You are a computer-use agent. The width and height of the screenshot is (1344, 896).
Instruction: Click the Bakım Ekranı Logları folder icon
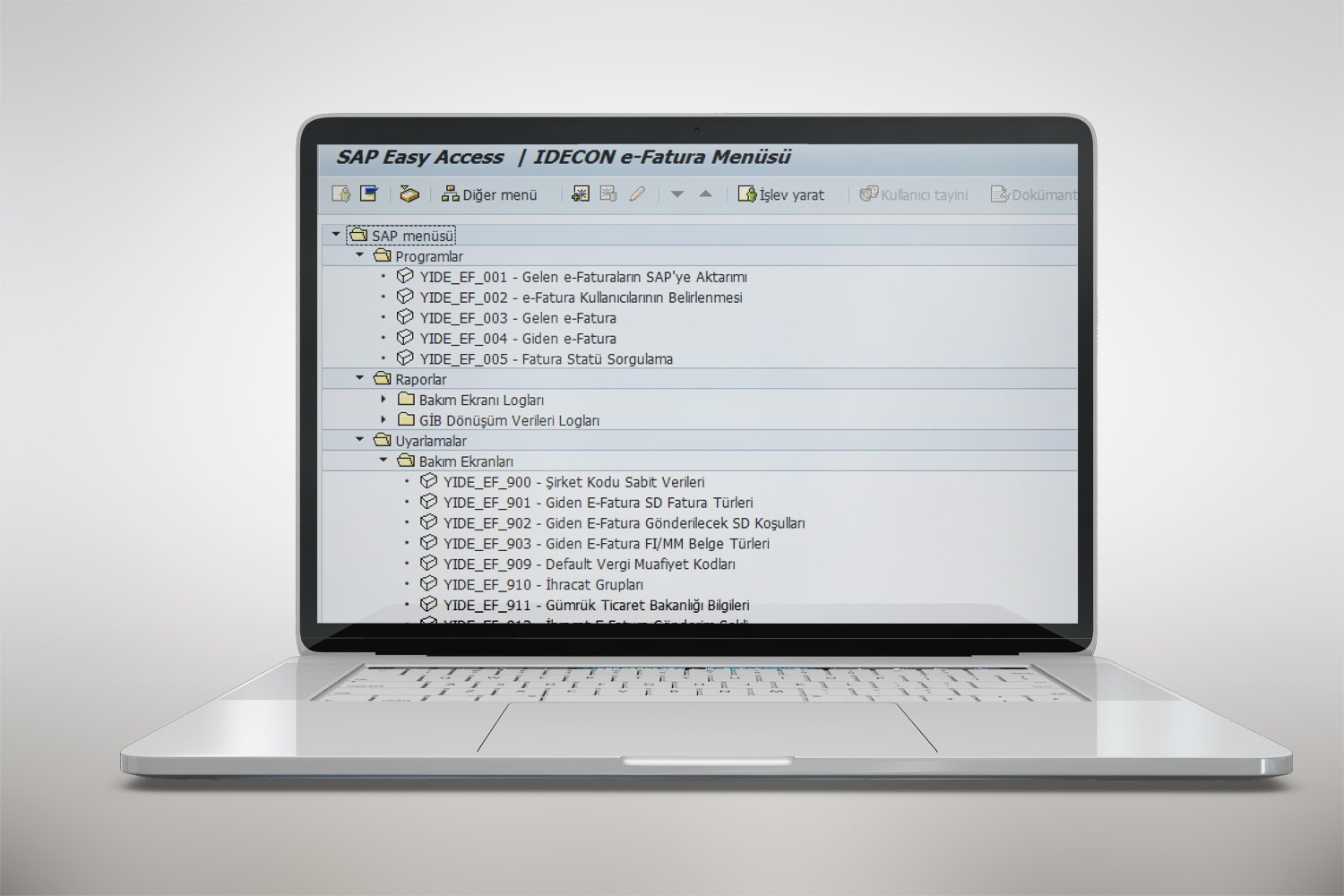406,399
